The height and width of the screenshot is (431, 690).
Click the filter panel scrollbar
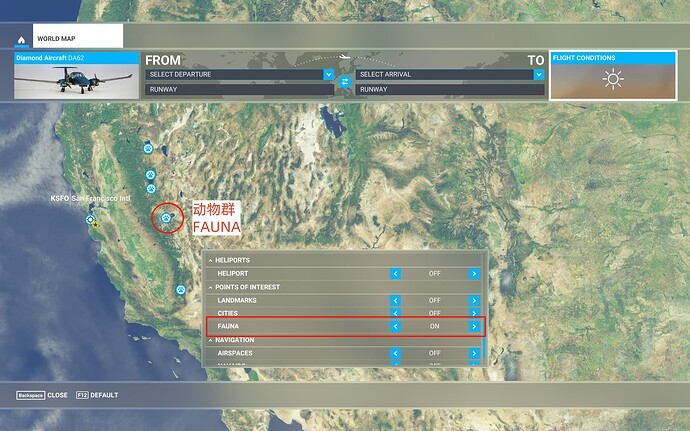click(x=484, y=348)
